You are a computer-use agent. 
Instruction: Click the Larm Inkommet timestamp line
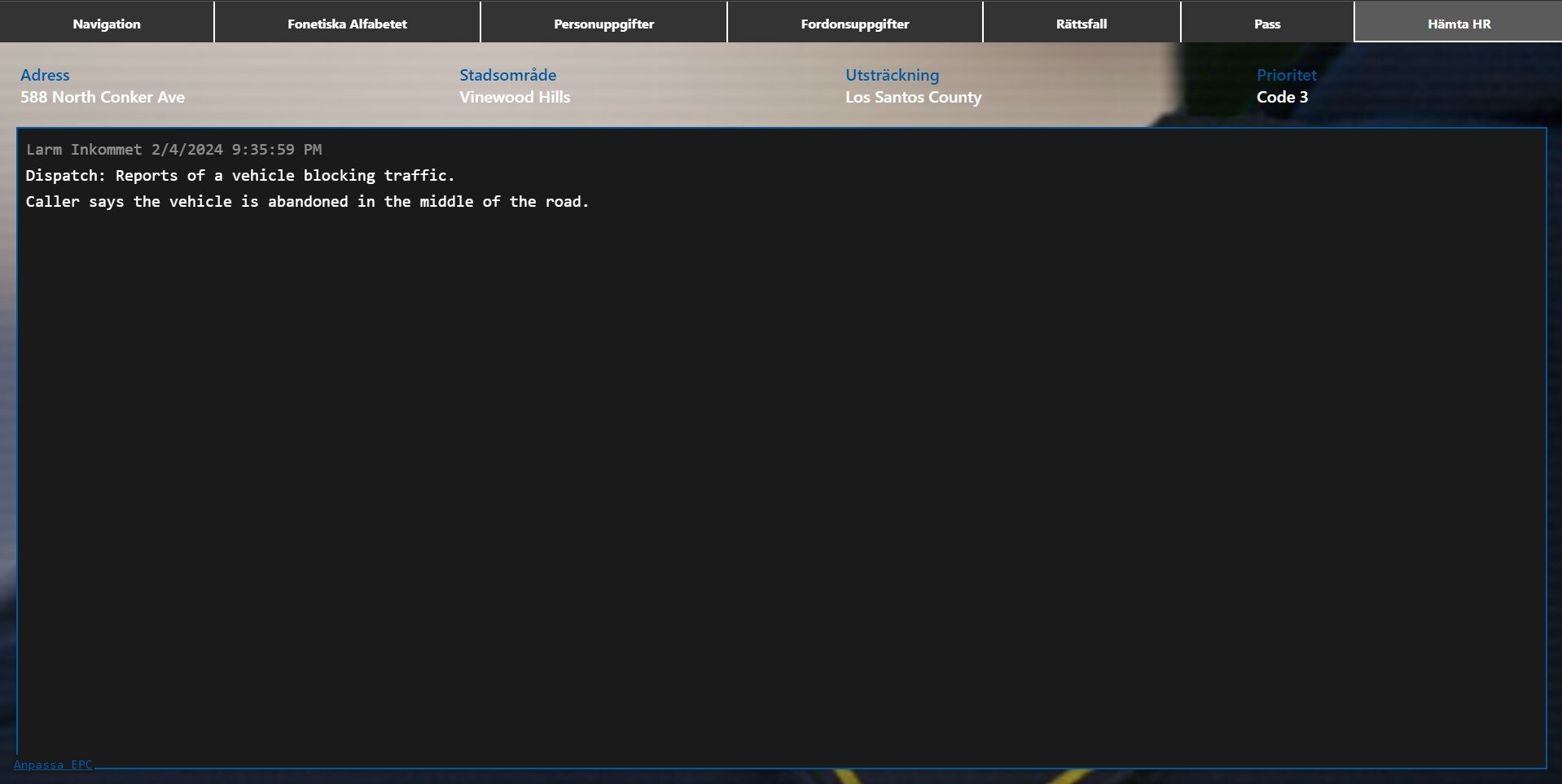point(173,150)
